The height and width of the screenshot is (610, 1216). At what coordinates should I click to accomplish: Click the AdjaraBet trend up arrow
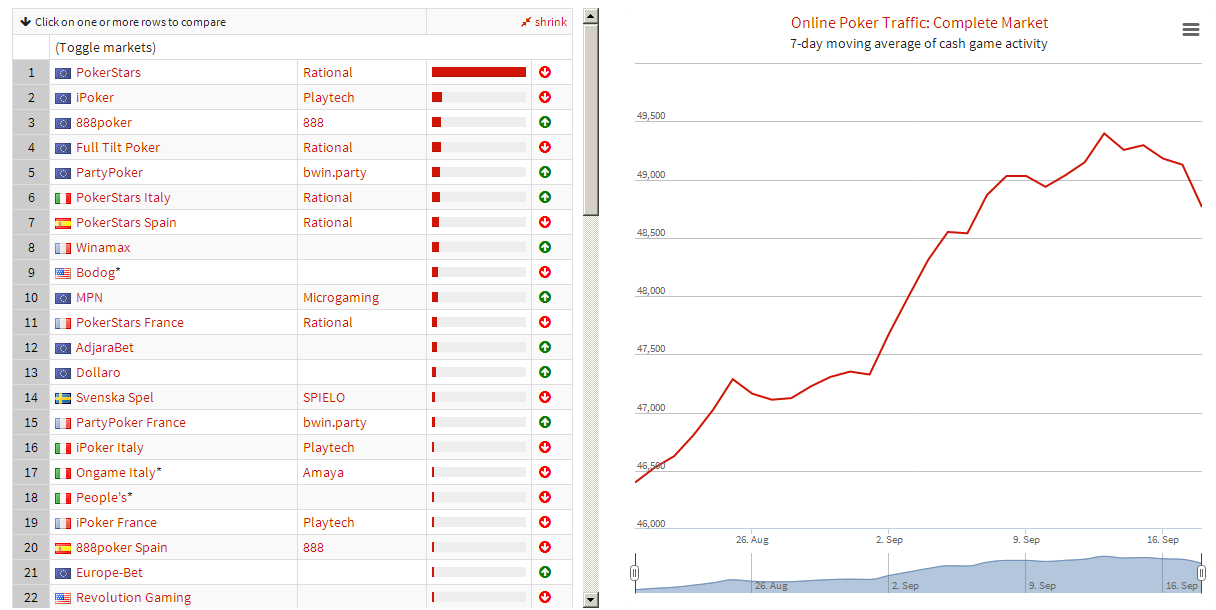545,347
